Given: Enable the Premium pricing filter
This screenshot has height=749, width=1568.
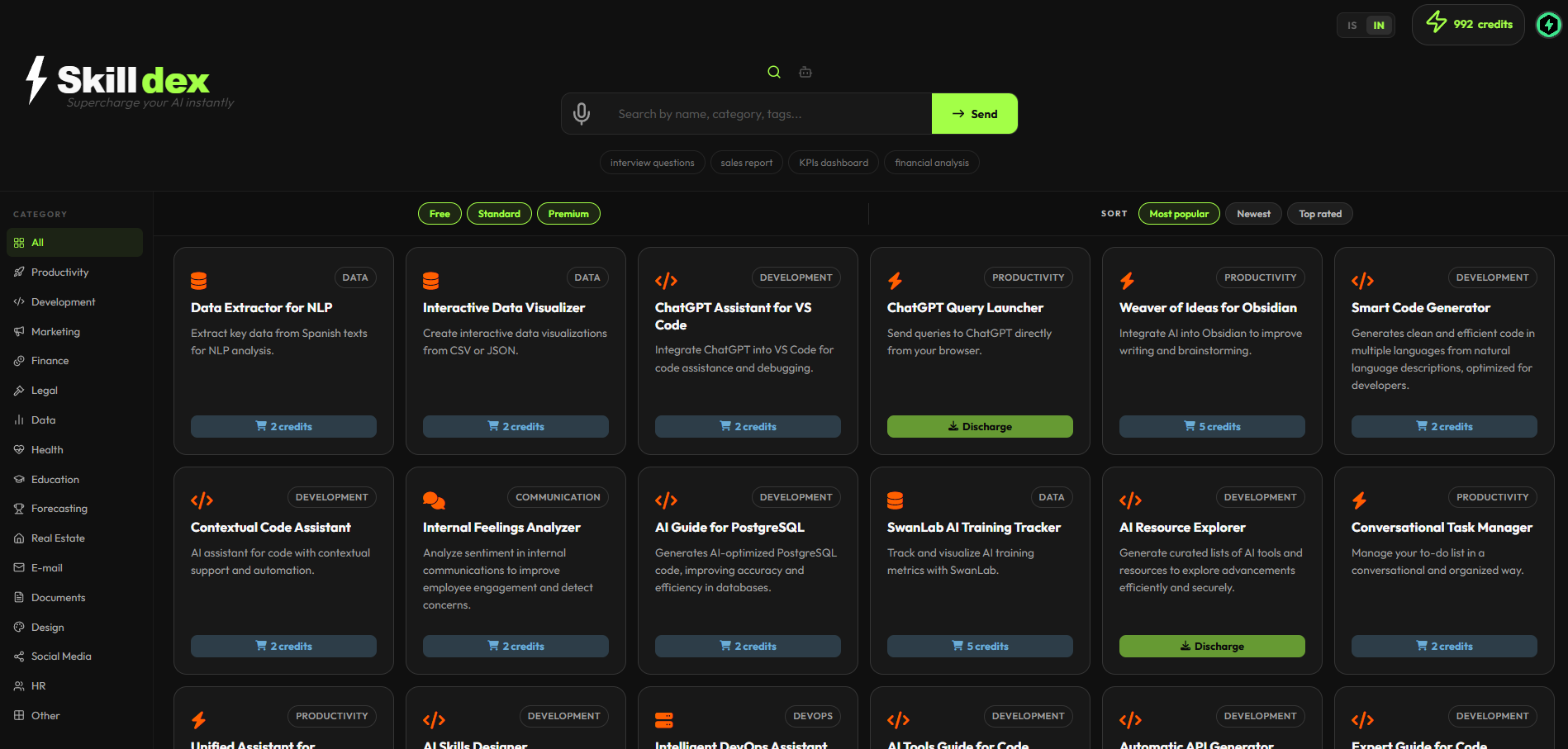Looking at the screenshot, I should [x=568, y=213].
